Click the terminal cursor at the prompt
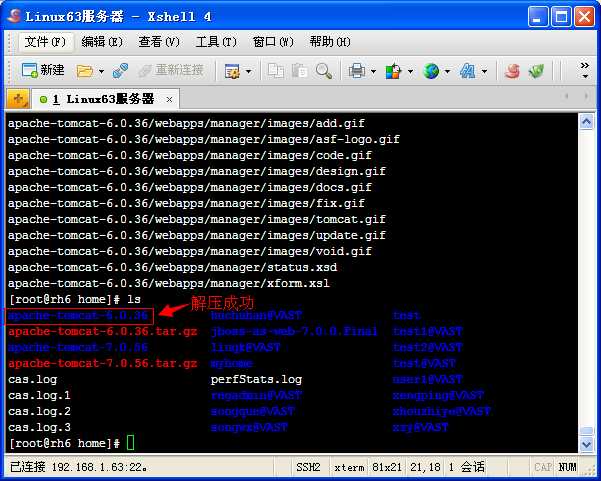The width and height of the screenshot is (601, 481). [x=130, y=442]
